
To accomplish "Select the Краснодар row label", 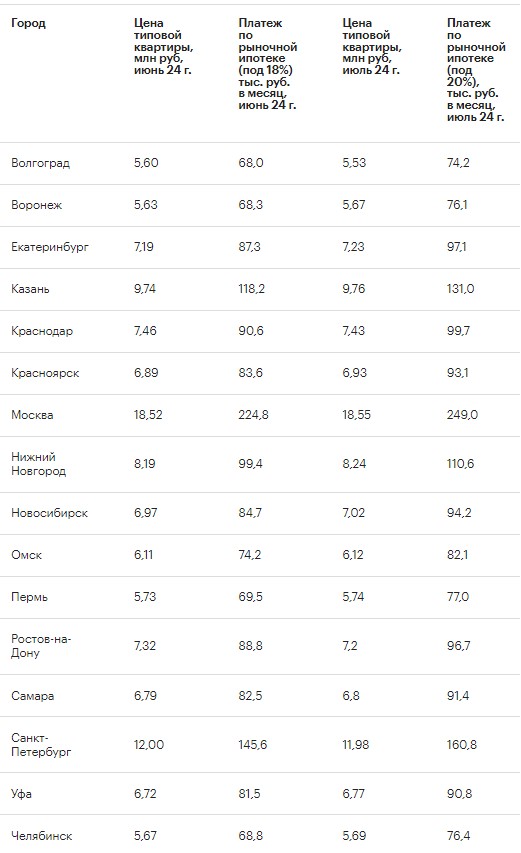I will click(42, 331).
